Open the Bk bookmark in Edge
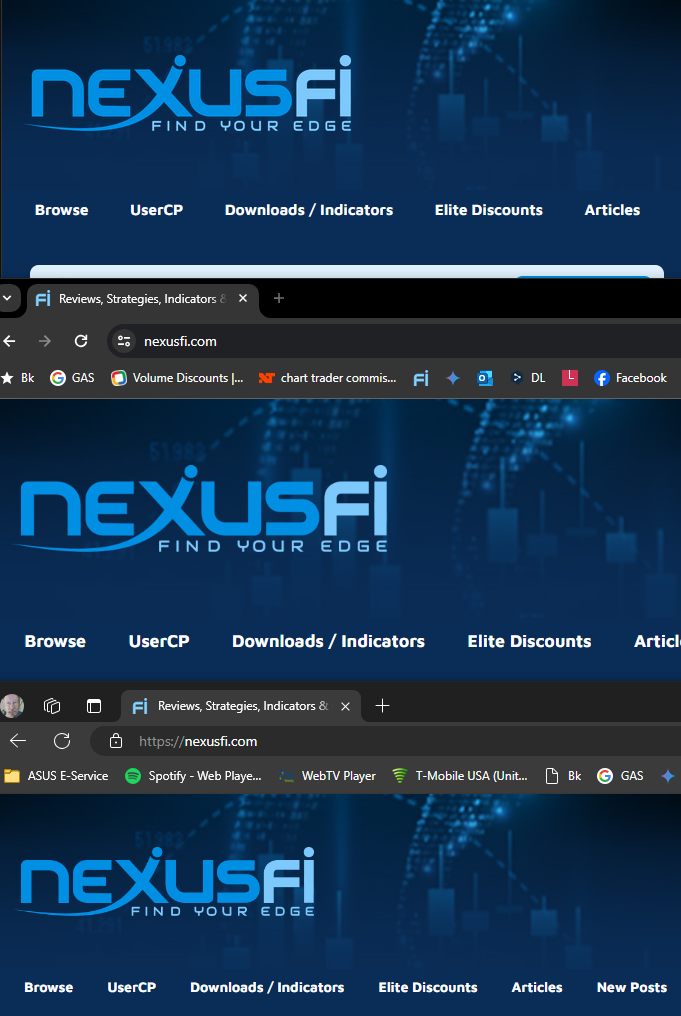 (563, 776)
